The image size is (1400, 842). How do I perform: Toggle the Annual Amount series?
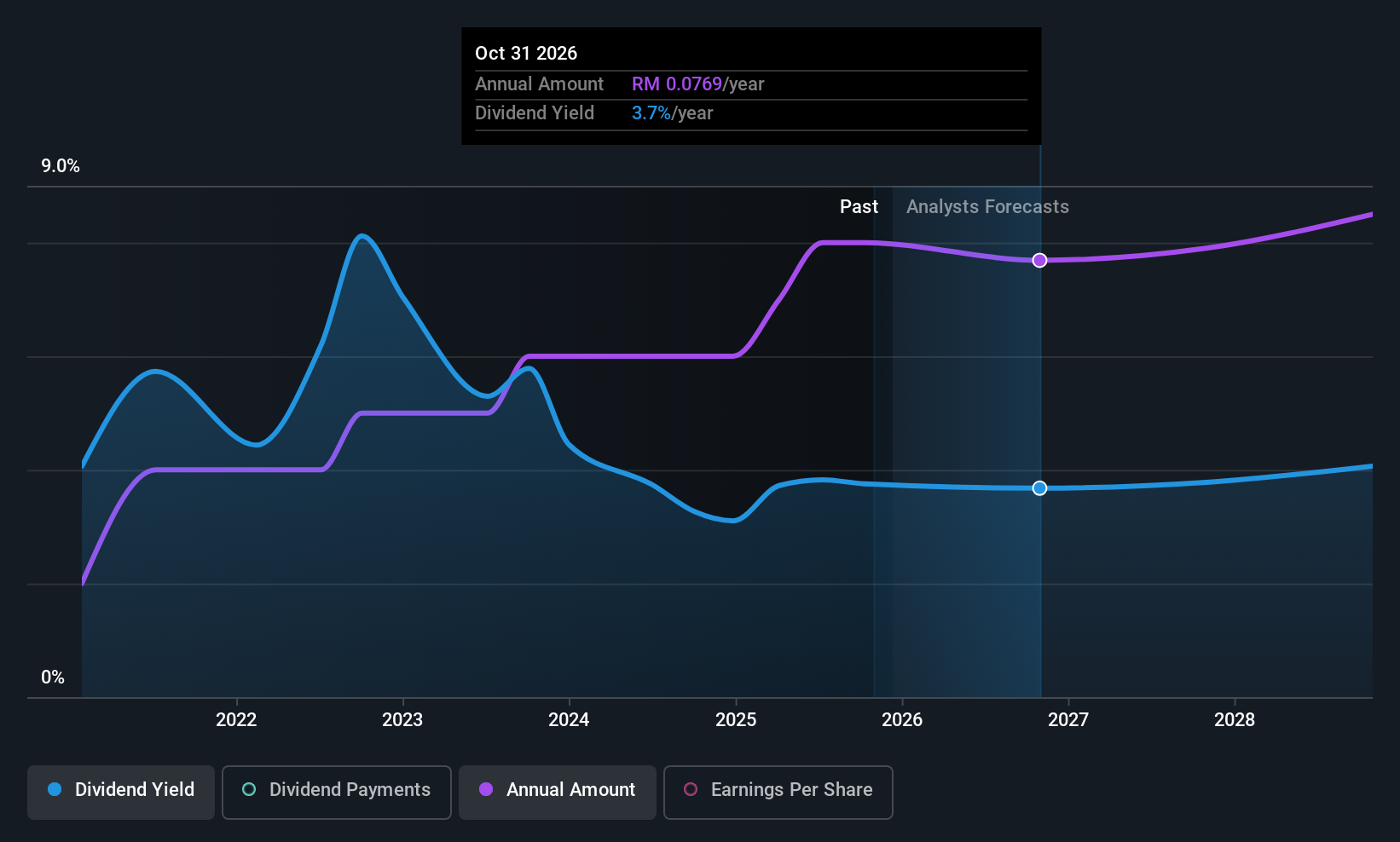(558, 793)
